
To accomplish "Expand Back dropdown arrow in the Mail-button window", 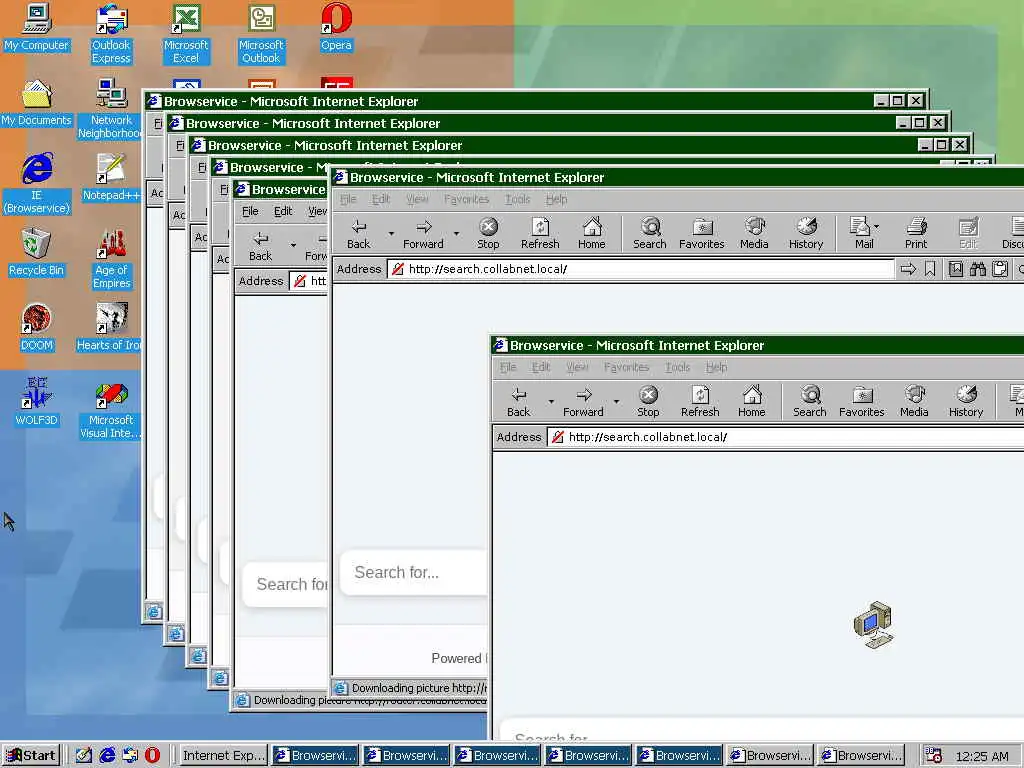I will click(391, 234).
